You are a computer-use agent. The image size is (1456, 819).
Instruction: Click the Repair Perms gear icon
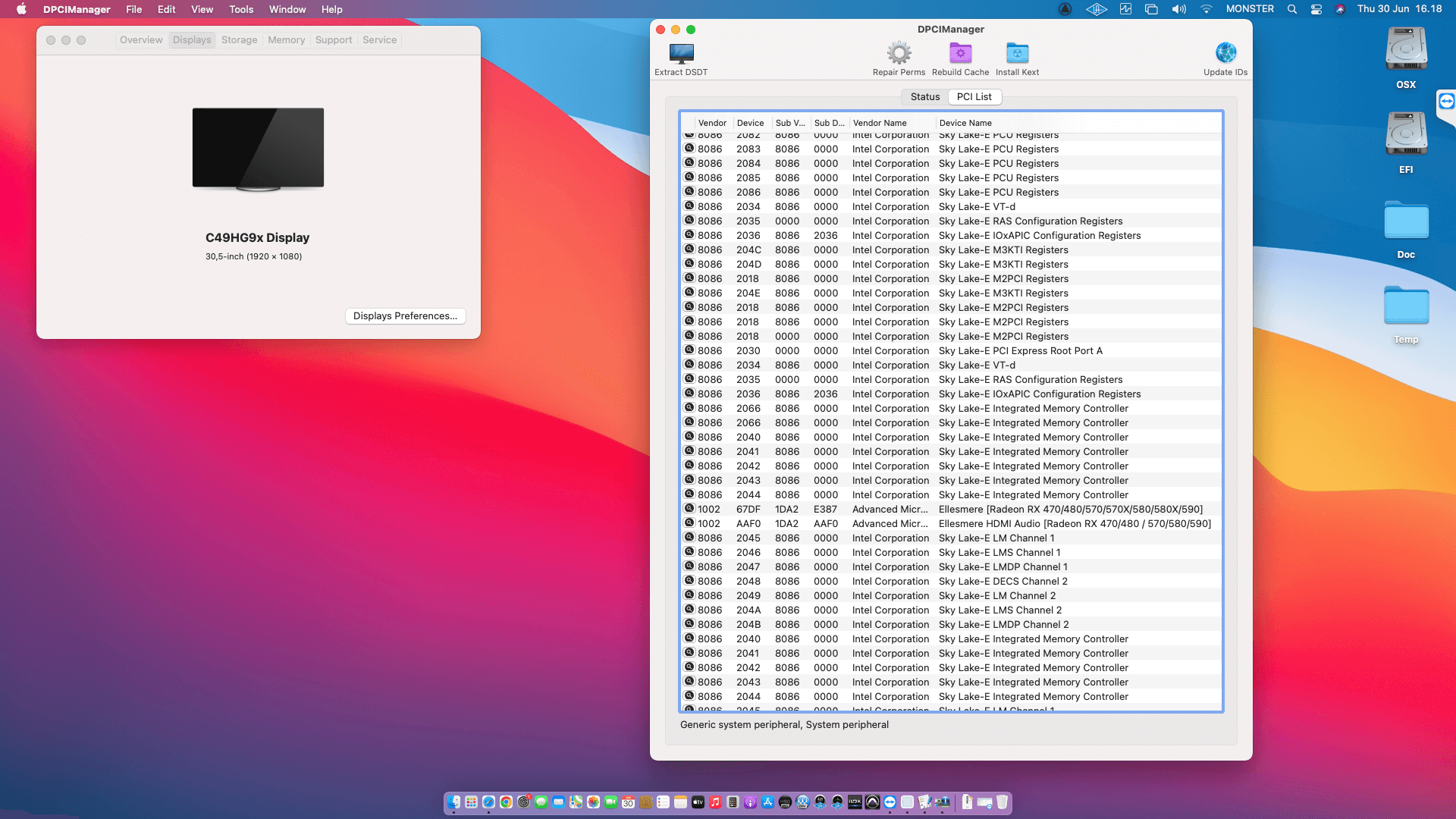(x=899, y=54)
